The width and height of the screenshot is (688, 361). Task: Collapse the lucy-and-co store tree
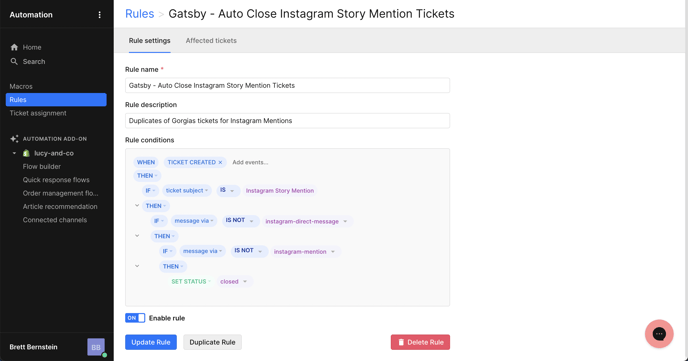click(x=14, y=153)
